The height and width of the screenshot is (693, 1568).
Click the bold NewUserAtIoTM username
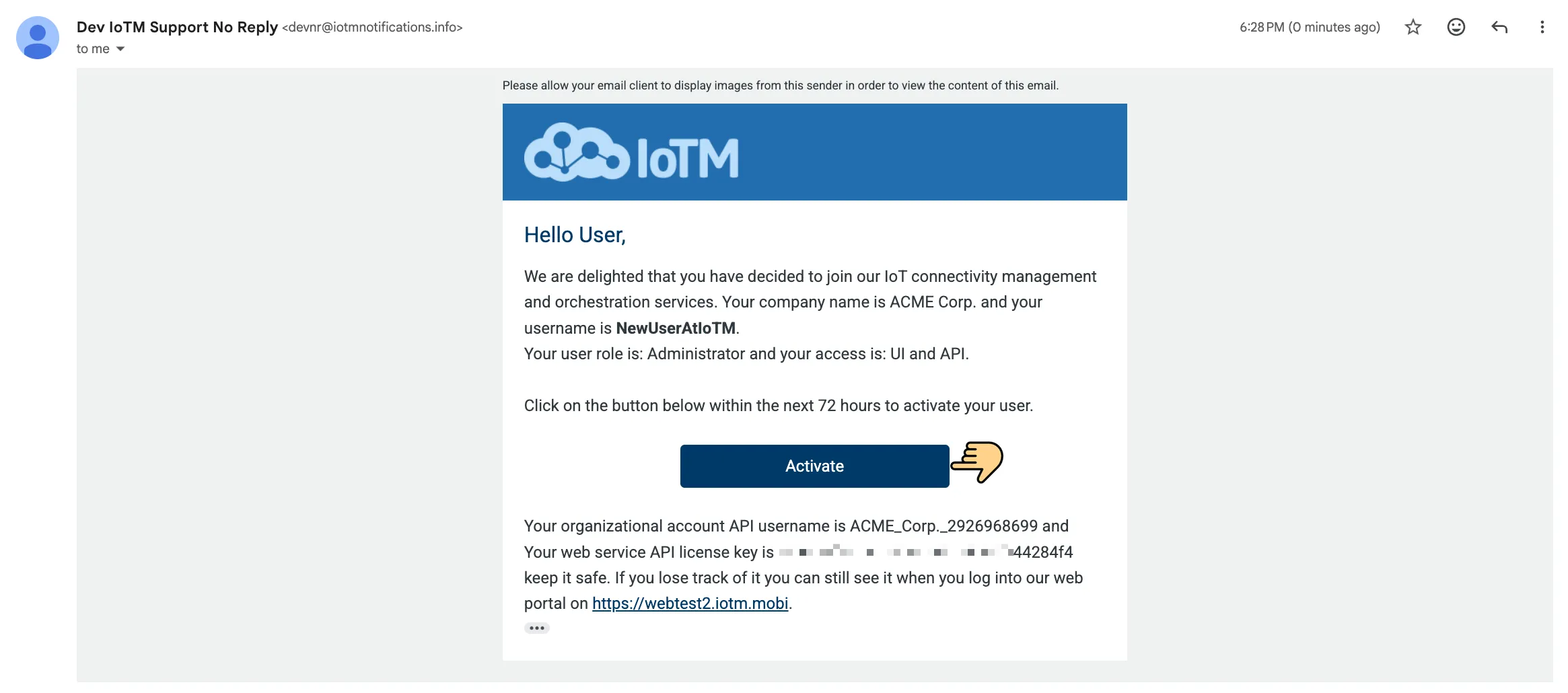(x=676, y=328)
